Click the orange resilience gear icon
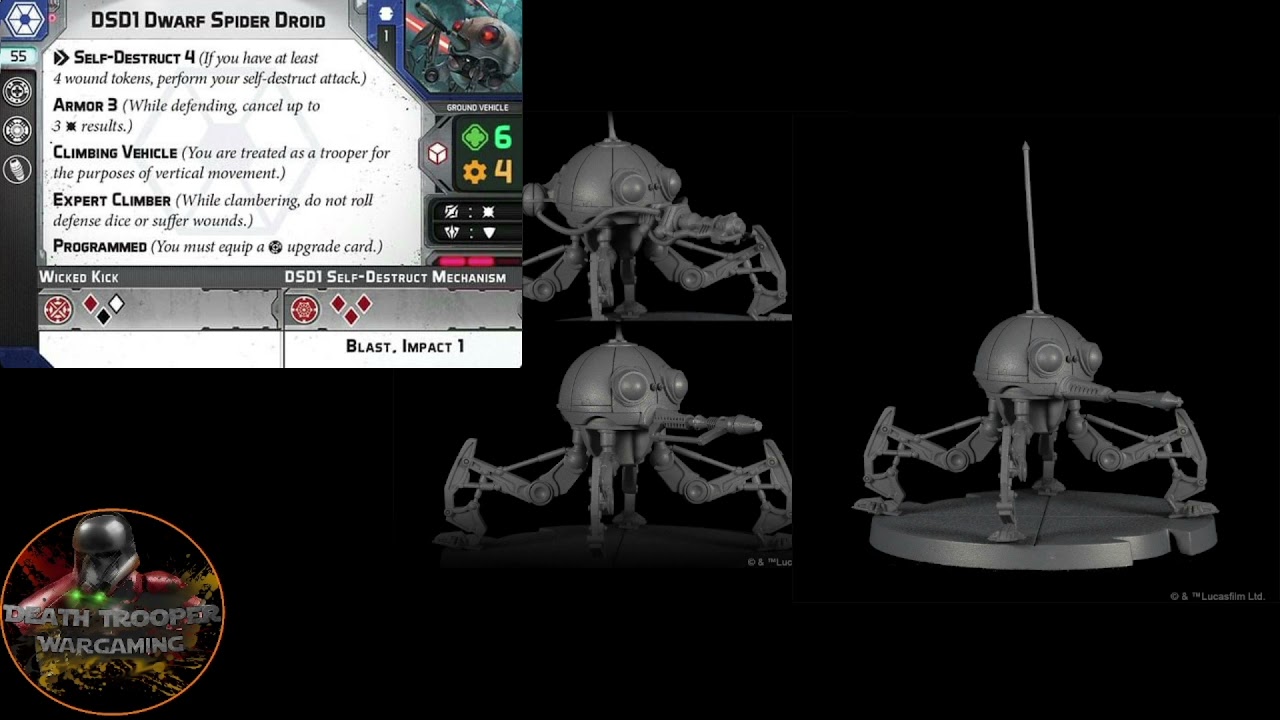1280x720 pixels. tap(474, 172)
